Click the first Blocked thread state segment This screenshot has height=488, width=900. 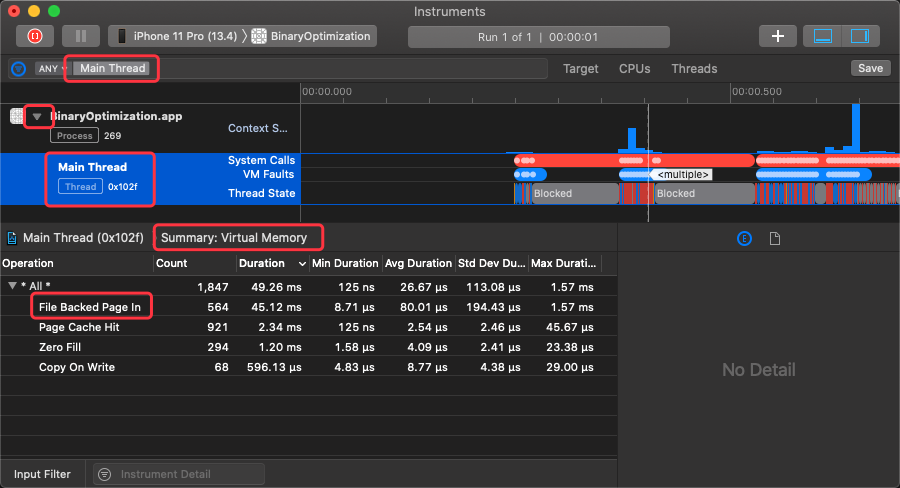point(575,193)
